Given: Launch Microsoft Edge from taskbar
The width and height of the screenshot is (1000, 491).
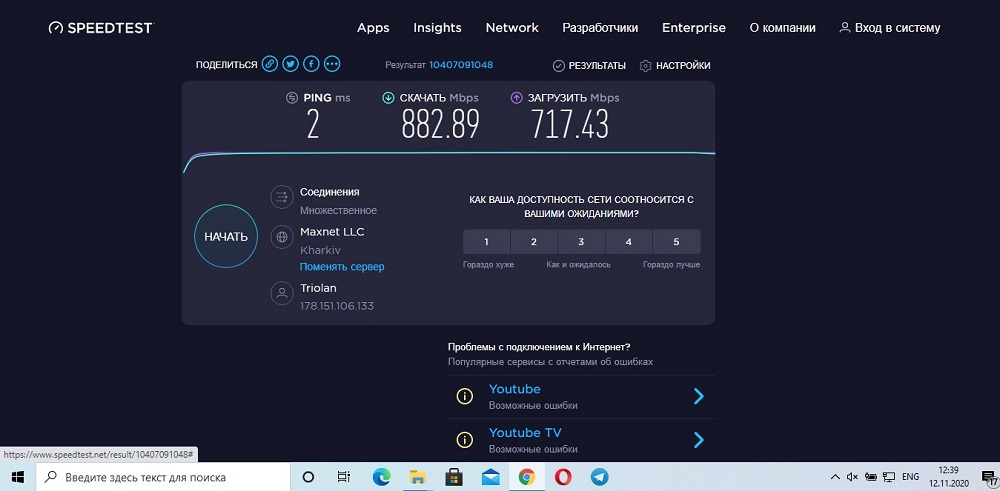Looking at the screenshot, I should click(381, 477).
